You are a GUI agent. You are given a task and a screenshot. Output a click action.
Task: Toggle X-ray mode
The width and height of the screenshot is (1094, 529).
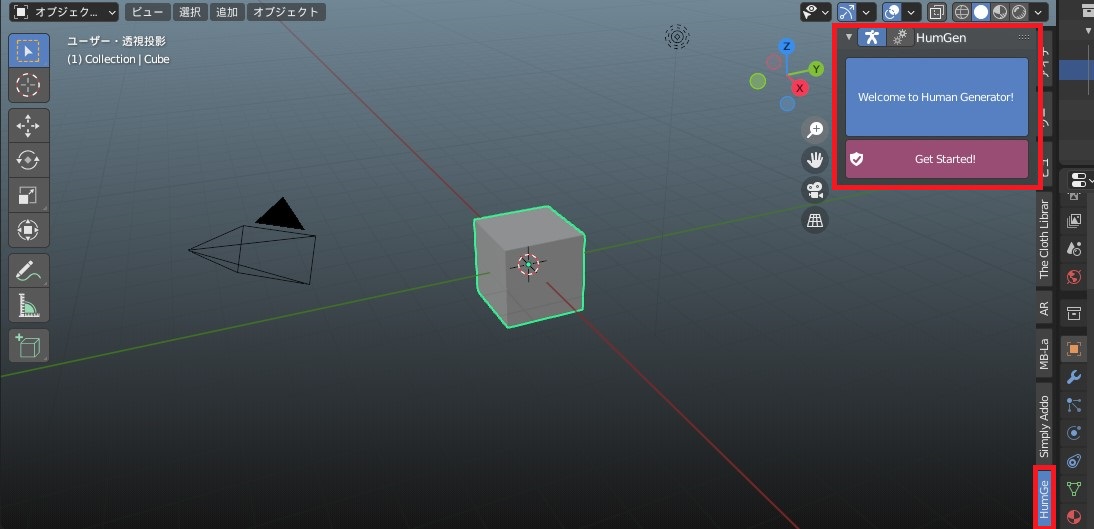point(936,12)
